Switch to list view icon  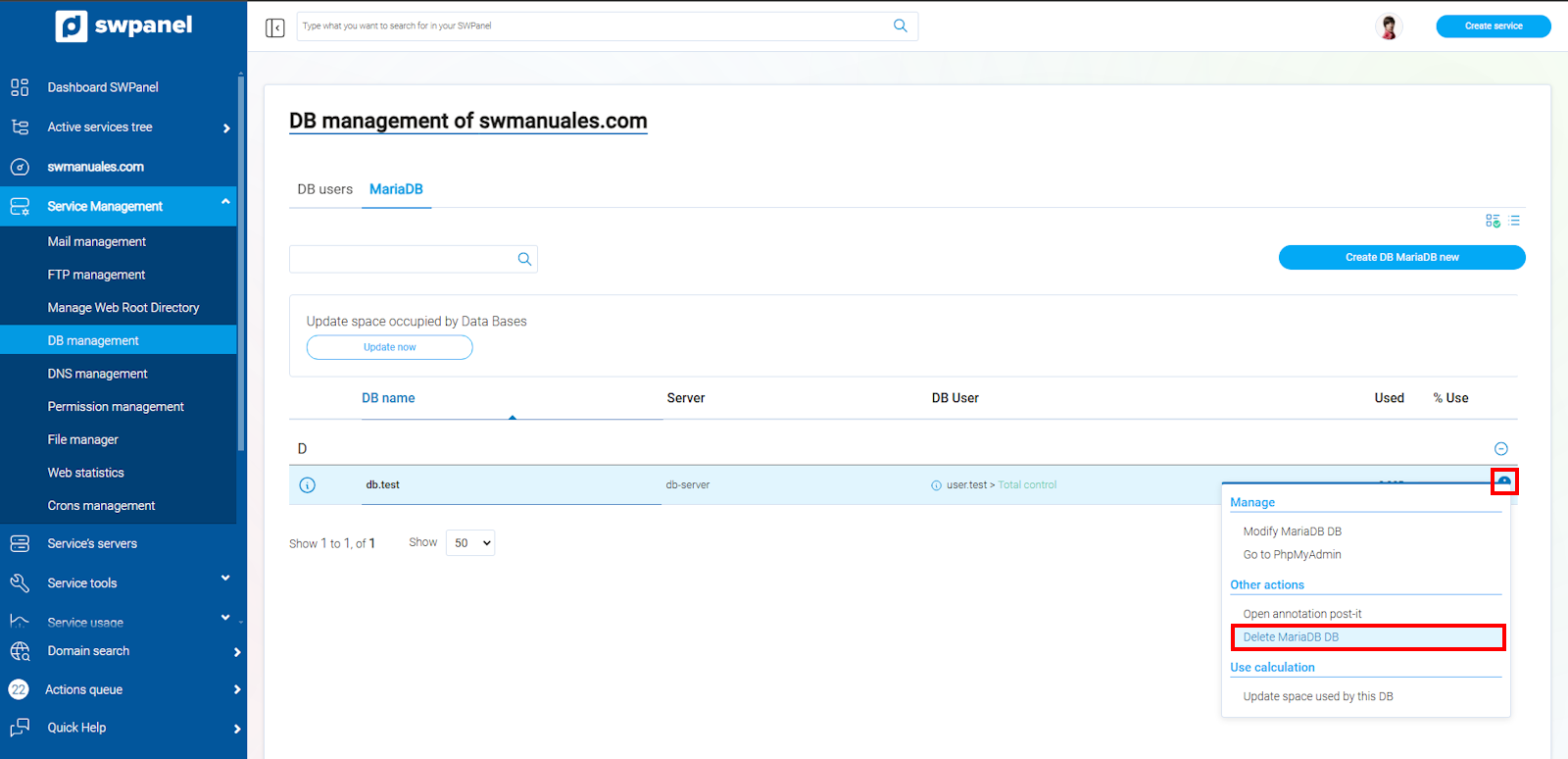pyautogui.click(x=1515, y=221)
